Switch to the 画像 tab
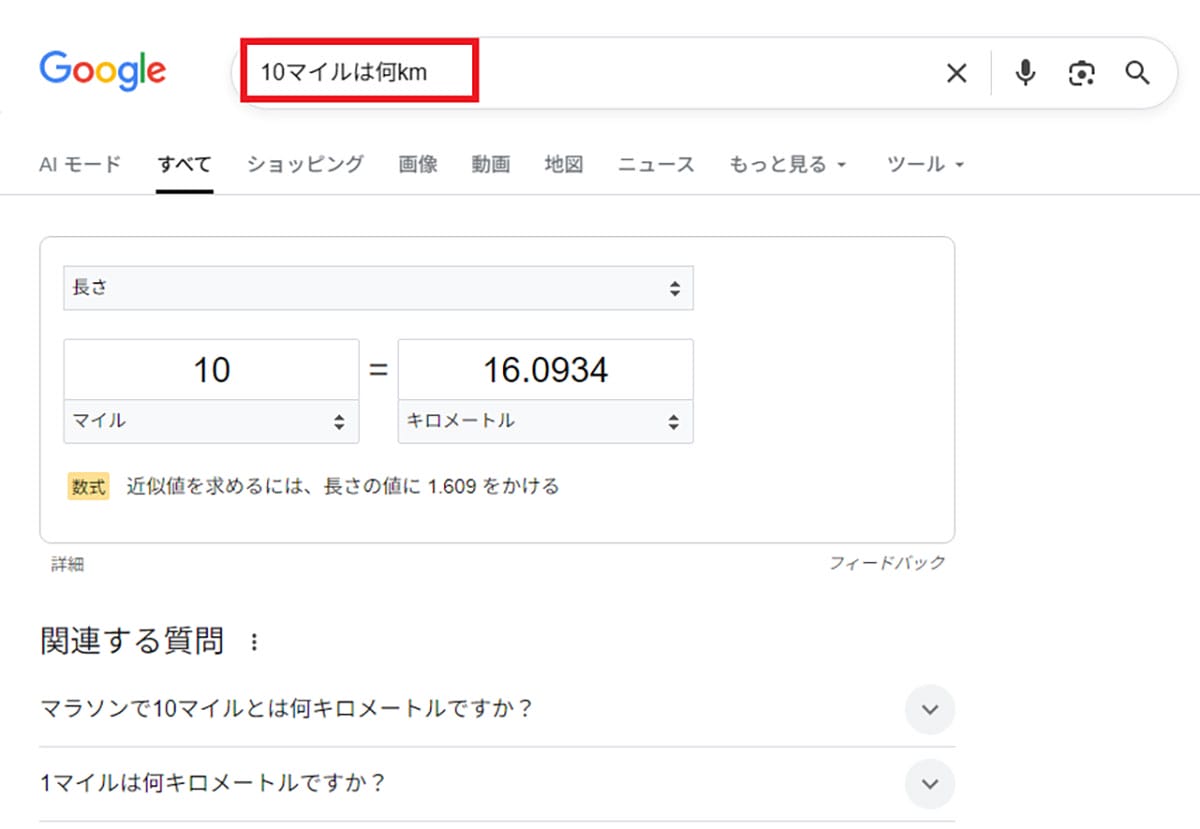The image size is (1200, 829). point(417,164)
